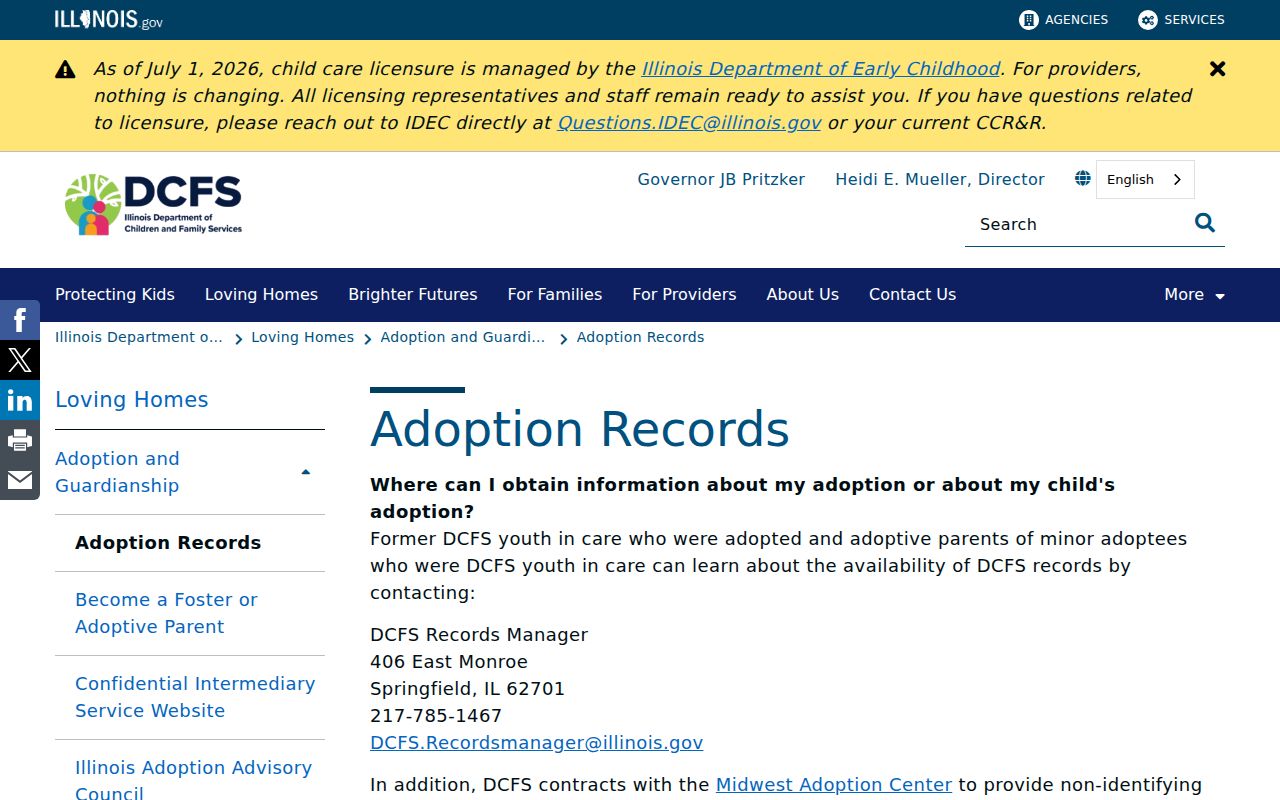Click Adoption Records breadcrumb

coord(640,338)
